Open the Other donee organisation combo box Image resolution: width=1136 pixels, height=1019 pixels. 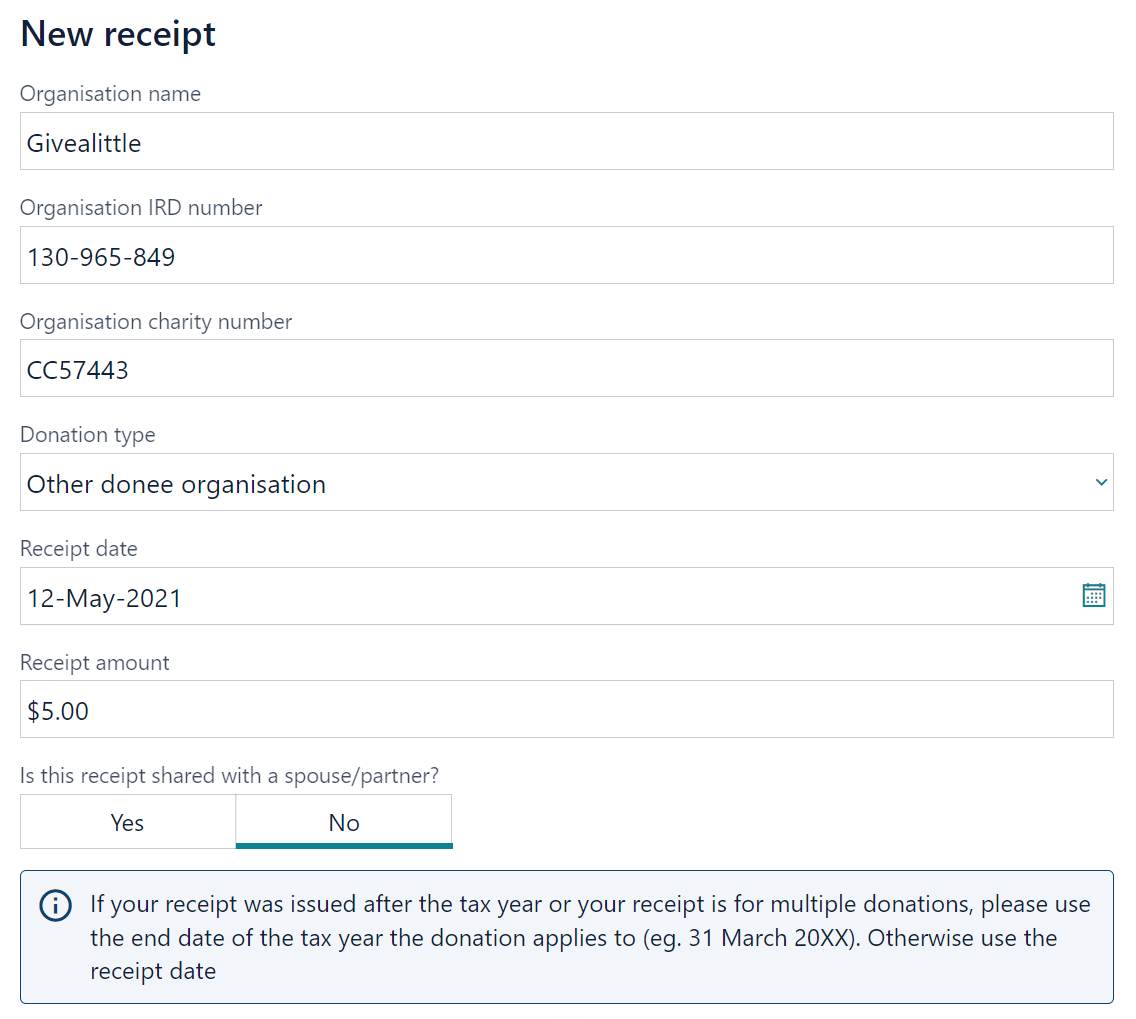567,482
